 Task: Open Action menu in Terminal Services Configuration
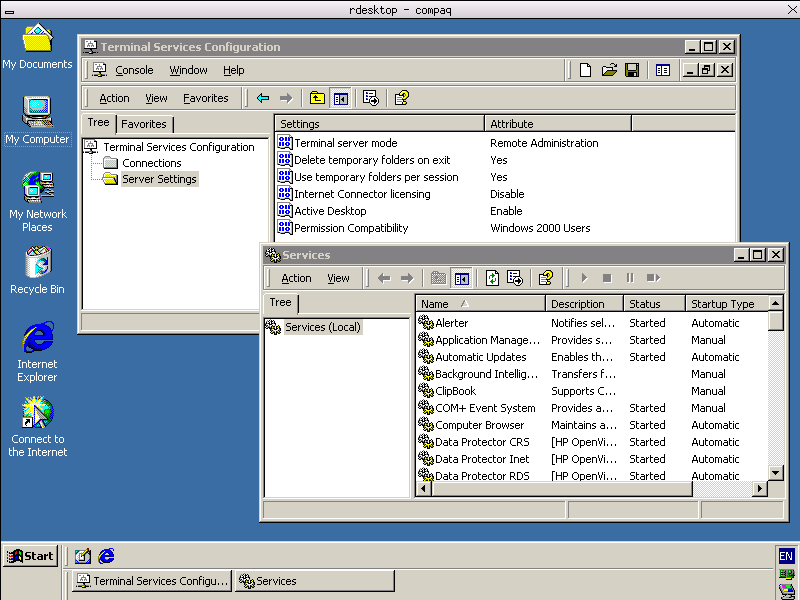click(114, 98)
